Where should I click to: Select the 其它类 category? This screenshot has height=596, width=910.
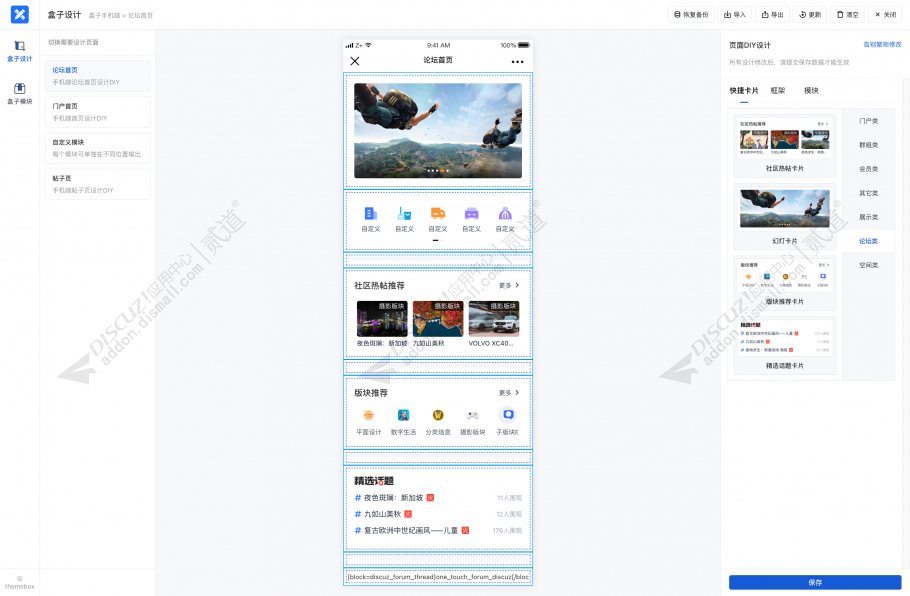coord(868,193)
